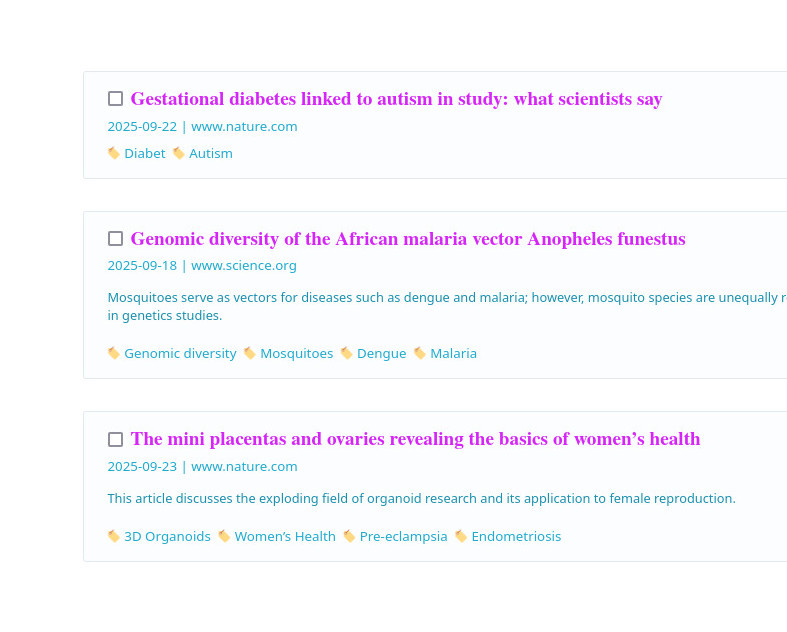Check the Gestational diabetes article checkbox

[115, 99]
